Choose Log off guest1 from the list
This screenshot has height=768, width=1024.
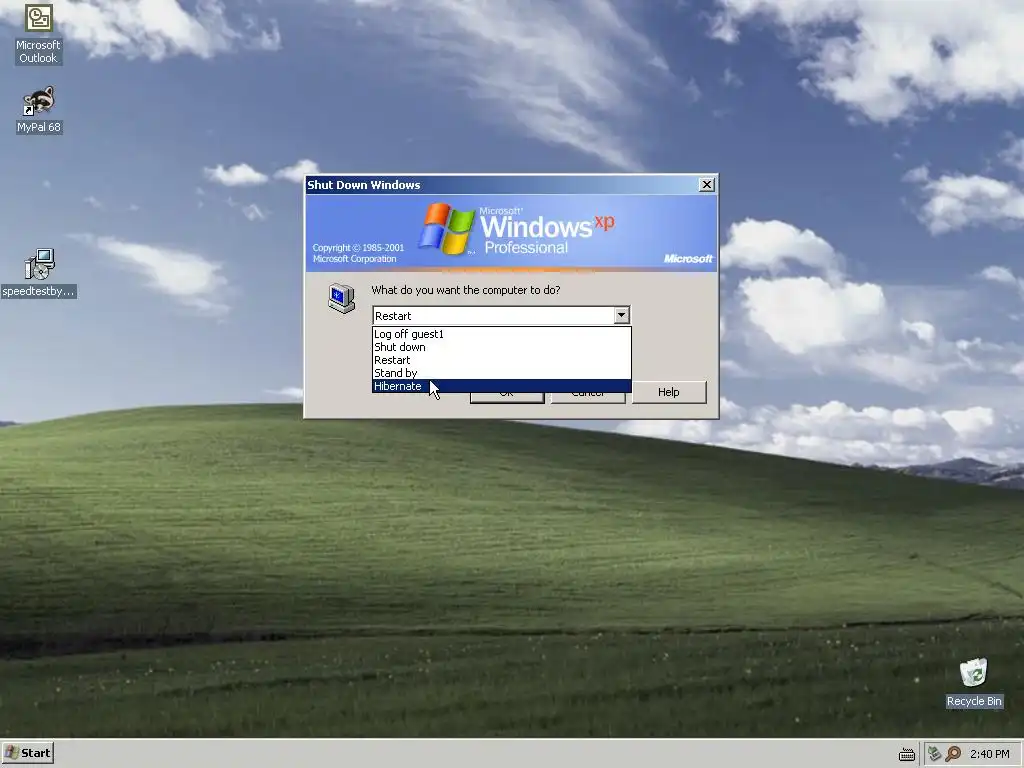(502, 334)
